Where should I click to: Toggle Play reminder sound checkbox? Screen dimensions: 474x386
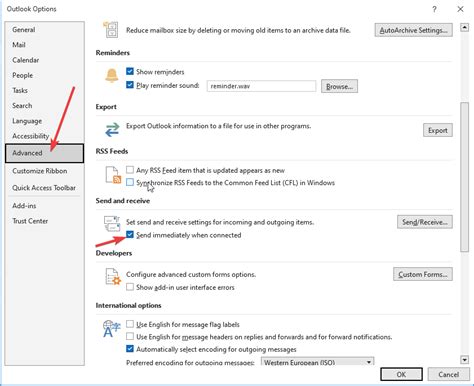[130, 85]
